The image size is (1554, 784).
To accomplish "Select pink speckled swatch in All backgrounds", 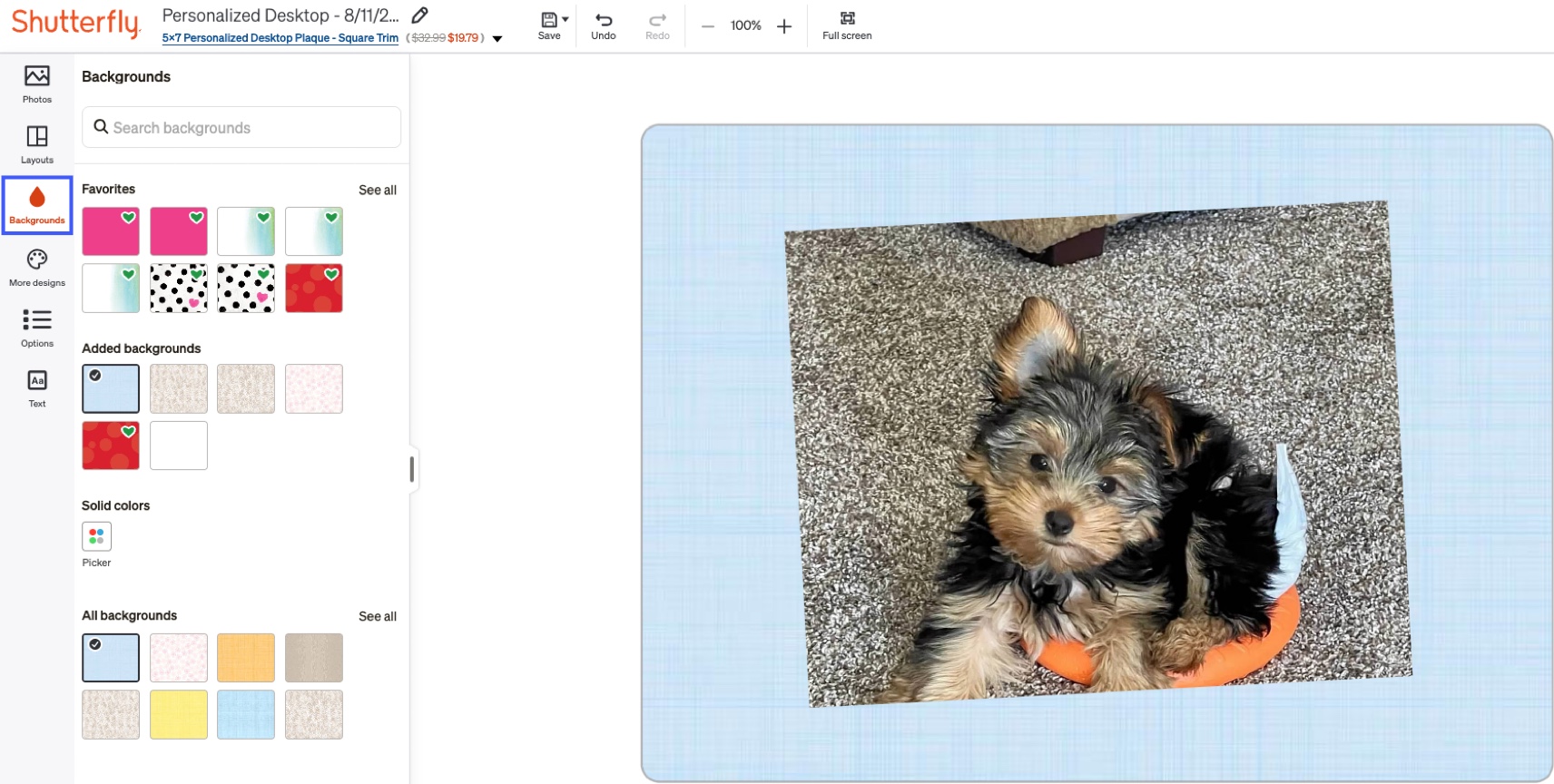I will (178, 658).
